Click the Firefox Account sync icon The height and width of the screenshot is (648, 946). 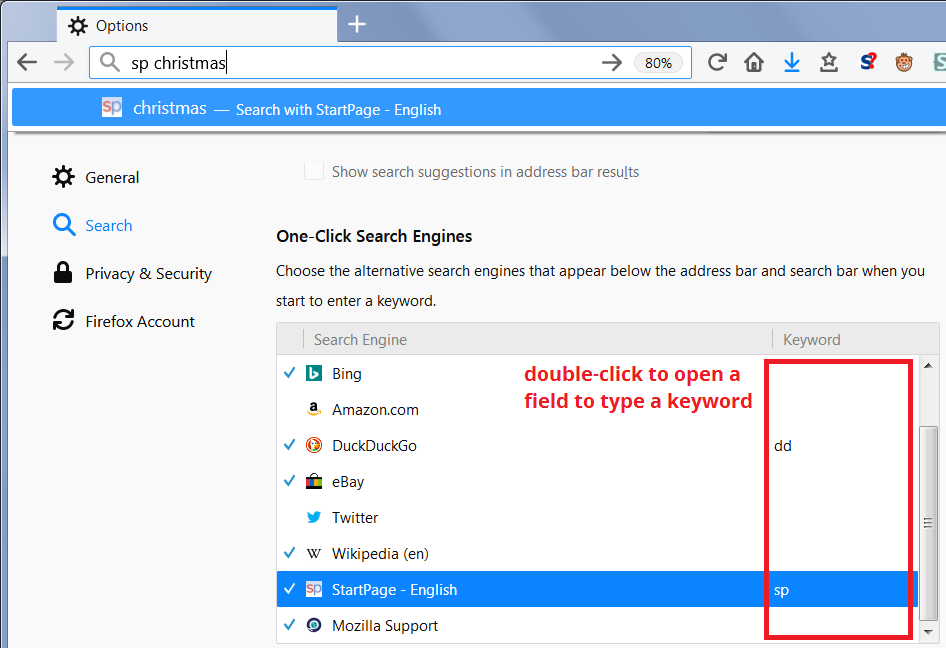63,320
